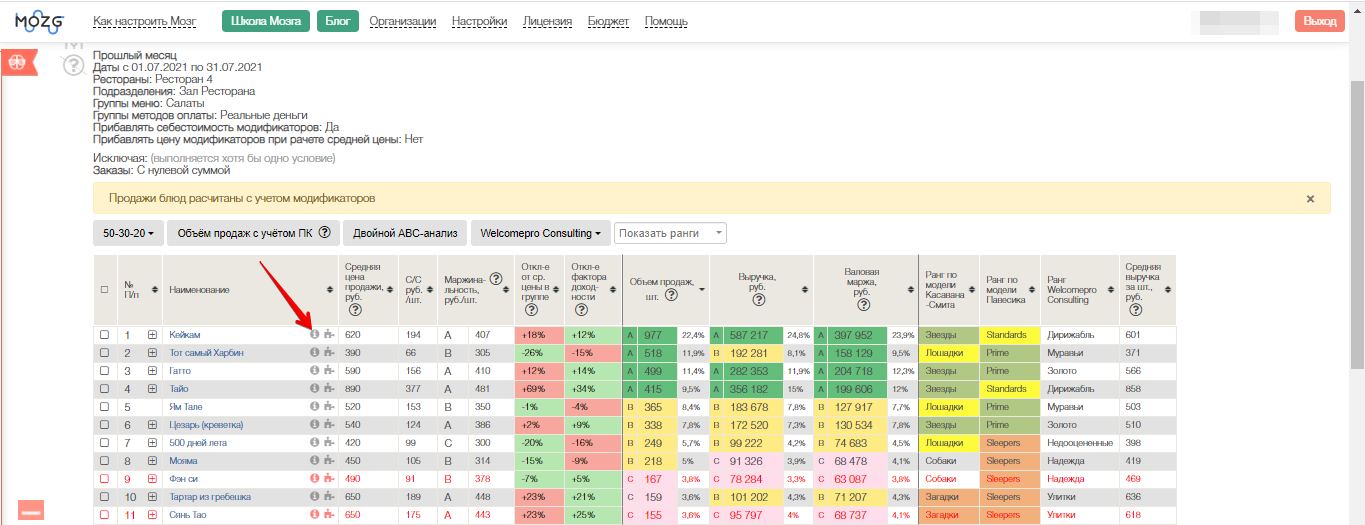Dismiss the yellow modifiers notice with X
1365x525 pixels.
[1310, 199]
